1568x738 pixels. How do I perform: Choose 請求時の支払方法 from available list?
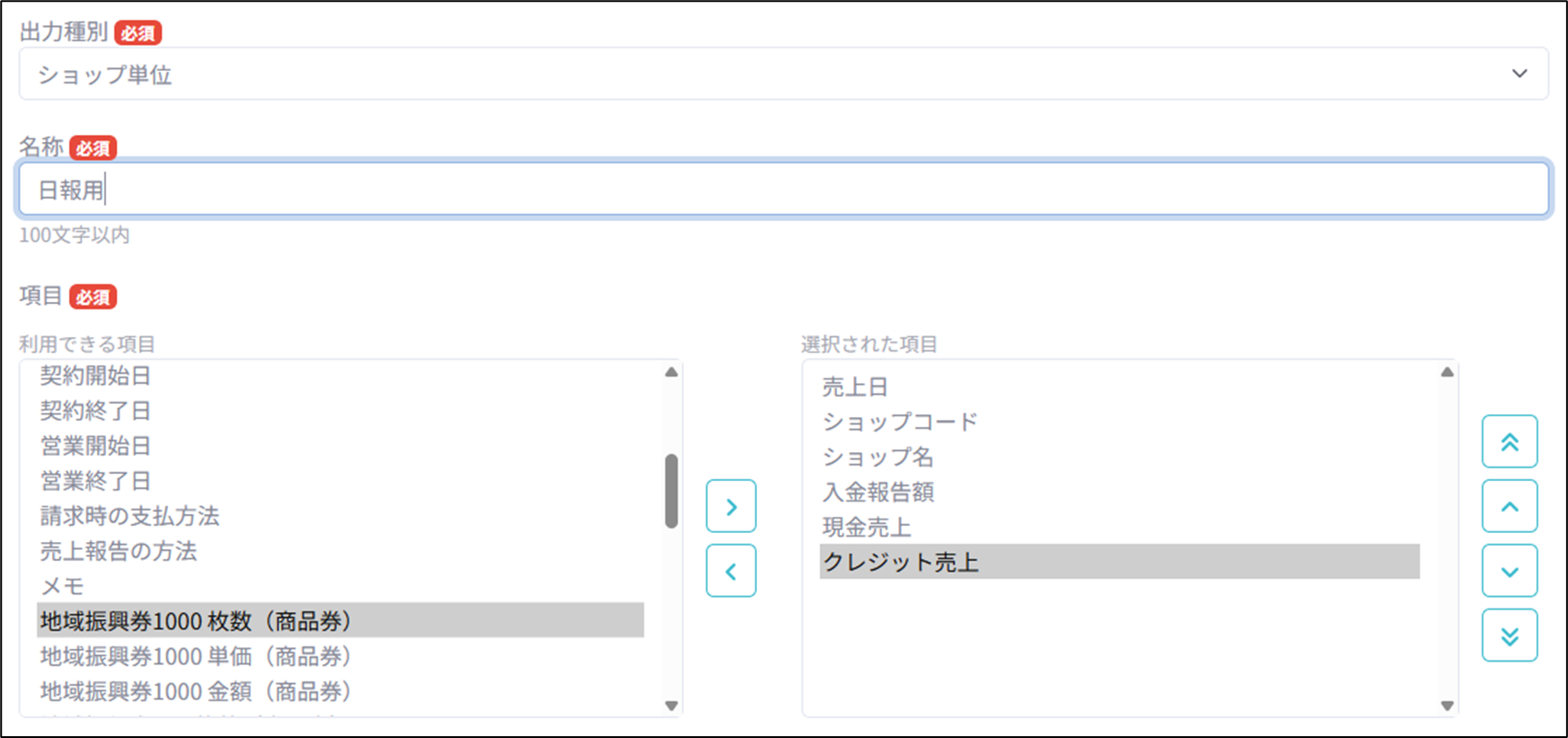coord(129,516)
